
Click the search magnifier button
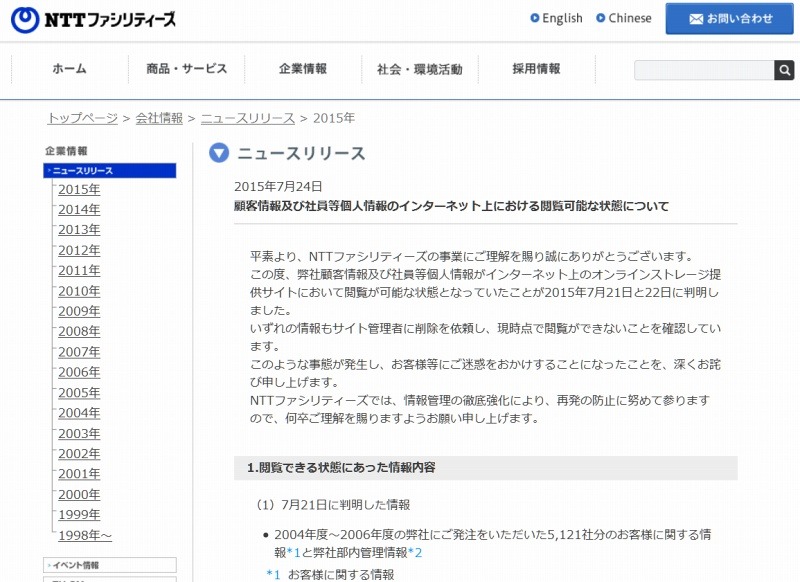784,70
